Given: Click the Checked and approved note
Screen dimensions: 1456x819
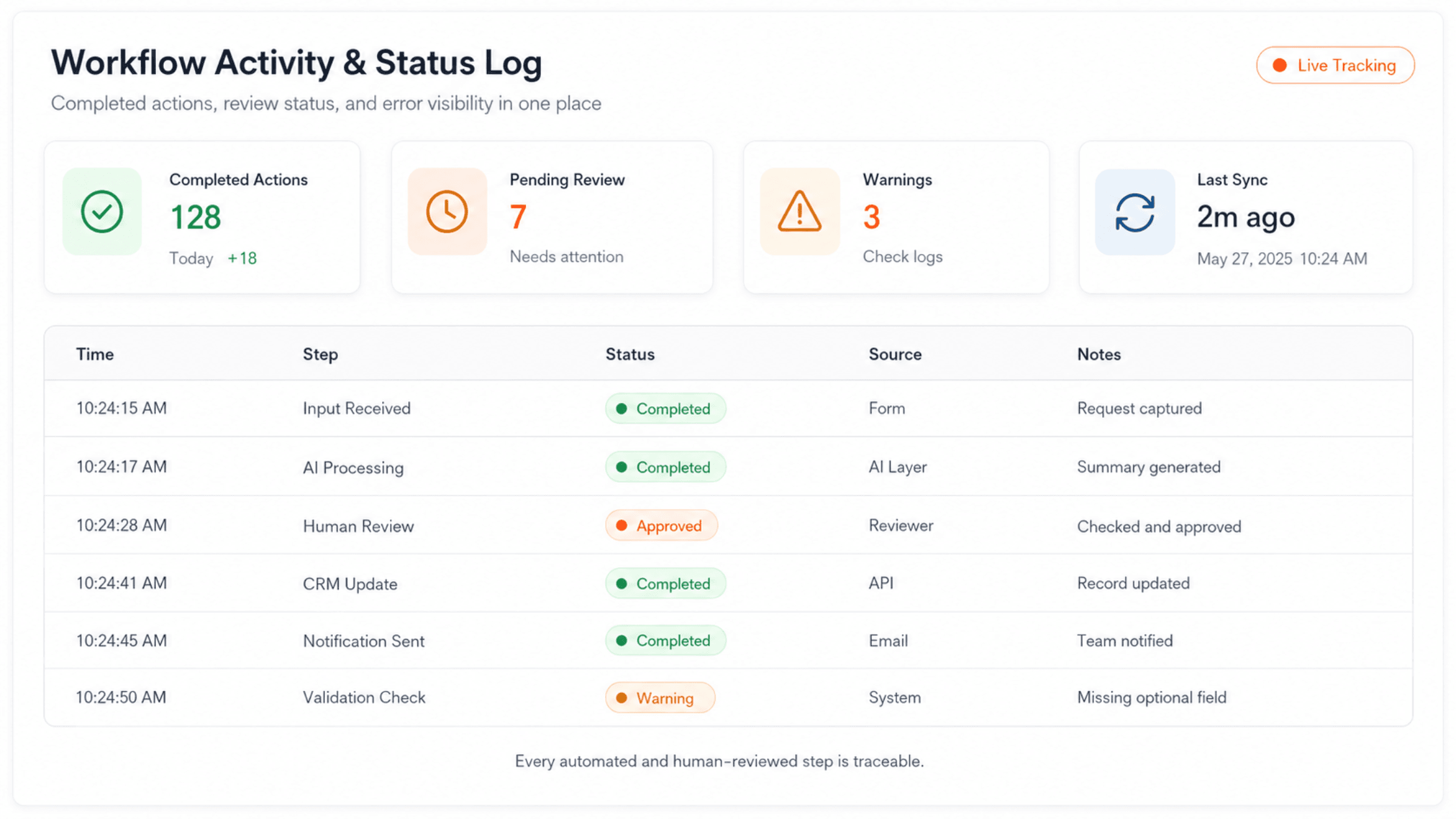Looking at the screenshot, I should pyautogui.click(x=1159, y=526).
